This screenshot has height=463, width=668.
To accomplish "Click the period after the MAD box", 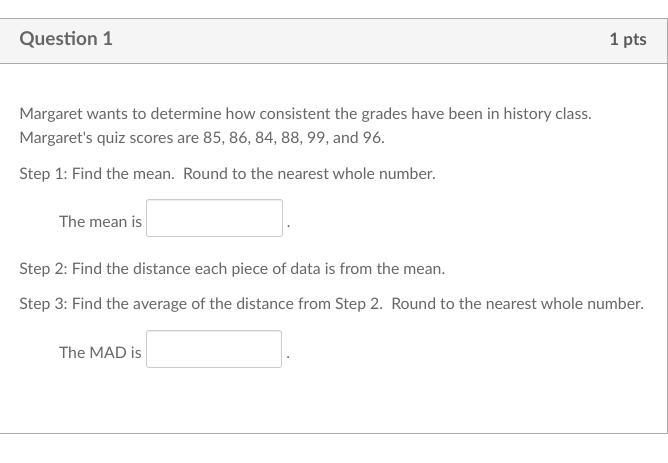I will 288,357.
